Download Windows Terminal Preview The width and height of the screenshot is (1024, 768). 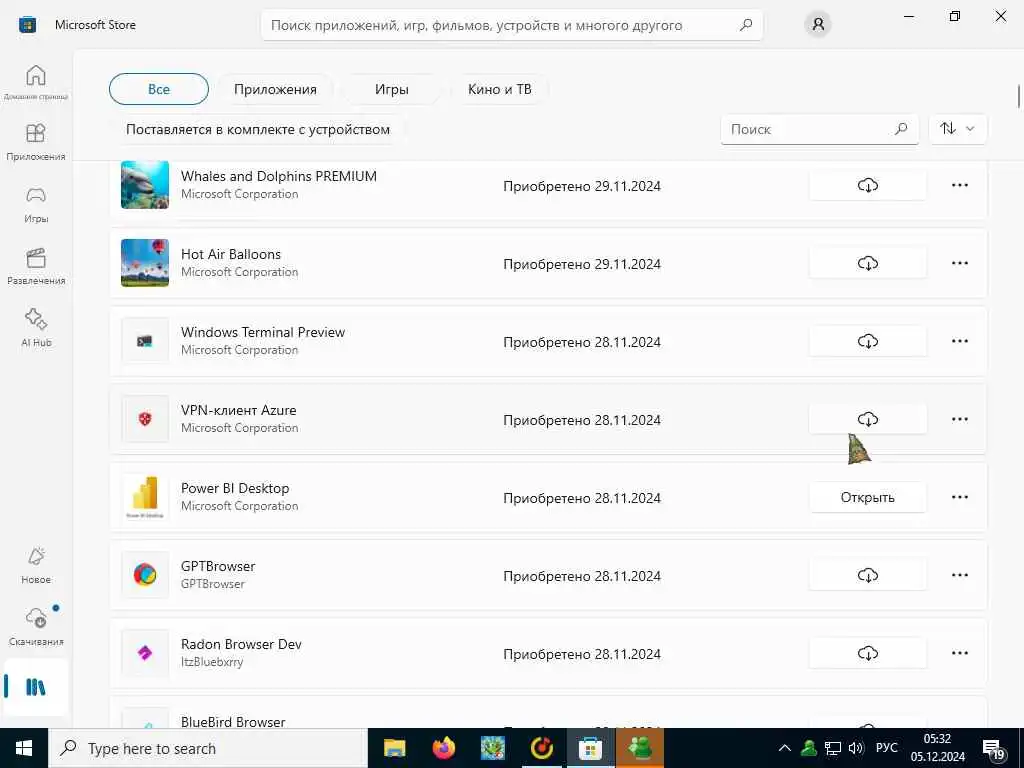tap(867, 341)
